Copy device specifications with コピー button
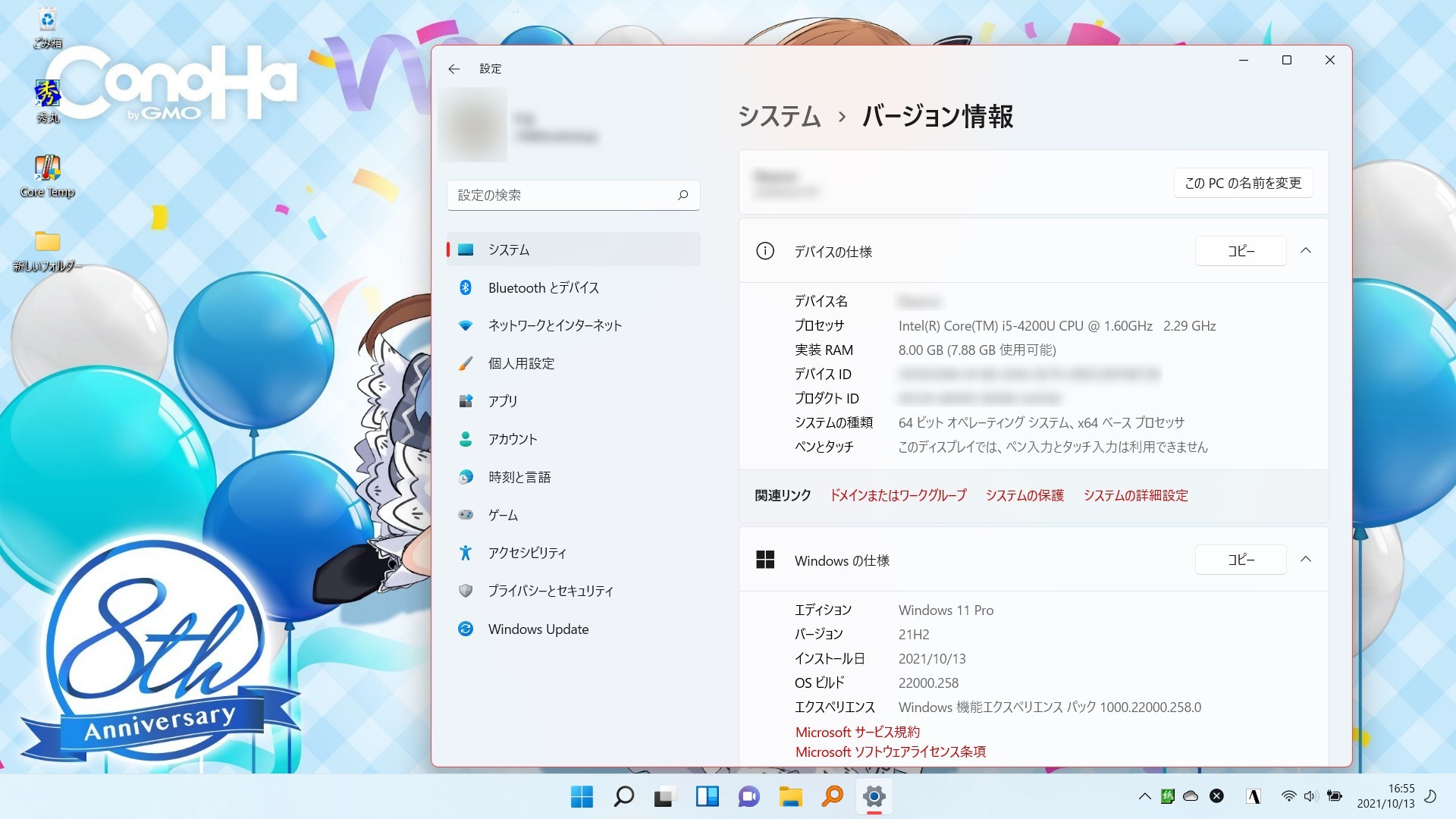The image size is (1456, 819). [x=1241, y=251]
